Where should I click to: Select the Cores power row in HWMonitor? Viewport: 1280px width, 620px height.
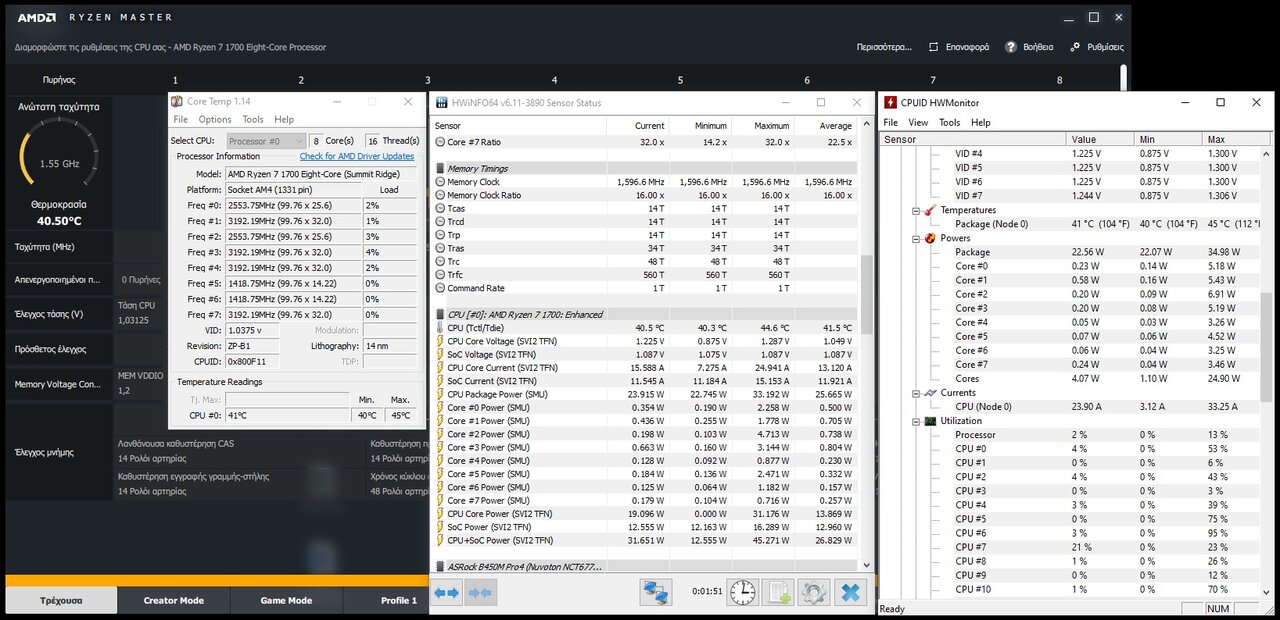coord(1069,379)
